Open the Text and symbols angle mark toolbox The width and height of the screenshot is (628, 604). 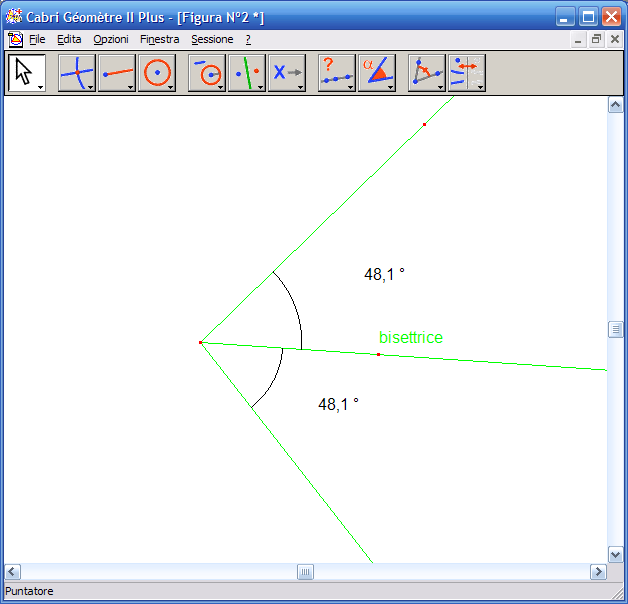tap(427, 73)
